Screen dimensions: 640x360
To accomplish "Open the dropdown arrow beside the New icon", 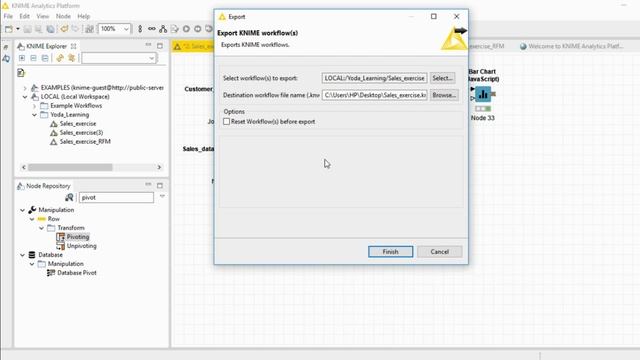I will (x=18, y=29).
